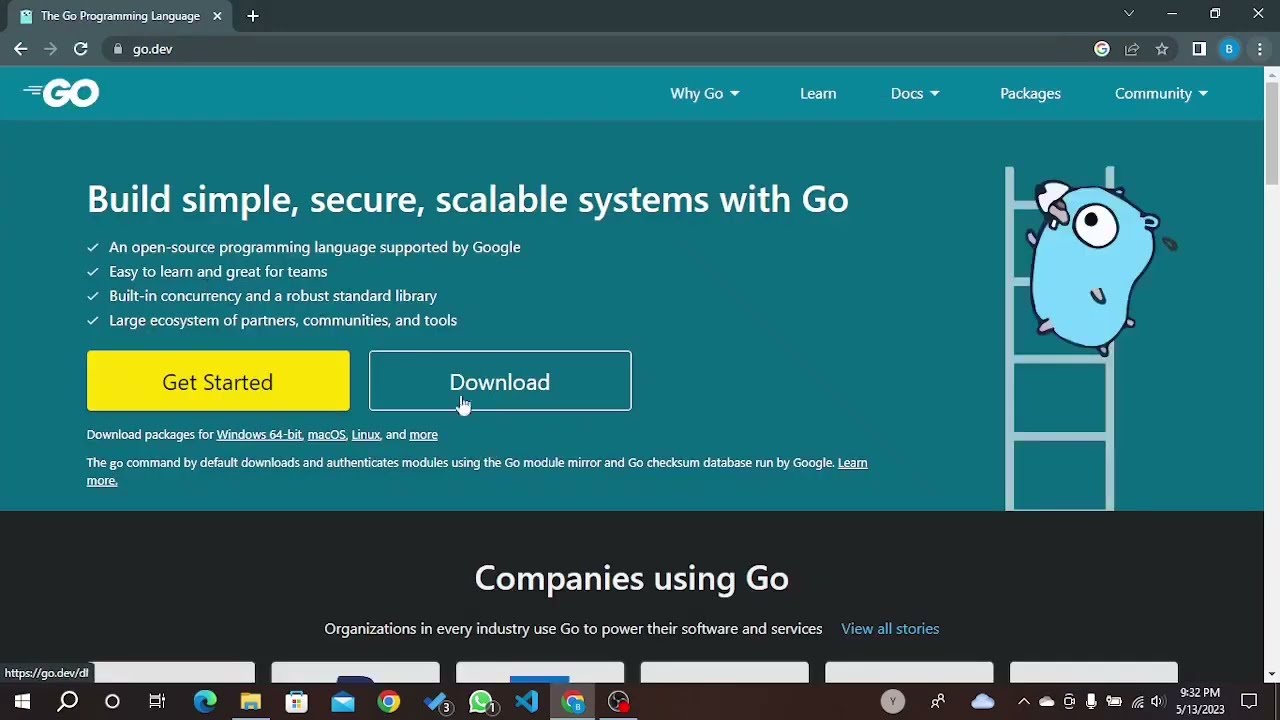Open the taskbar search icon
1280x720 pixels.
68,702
